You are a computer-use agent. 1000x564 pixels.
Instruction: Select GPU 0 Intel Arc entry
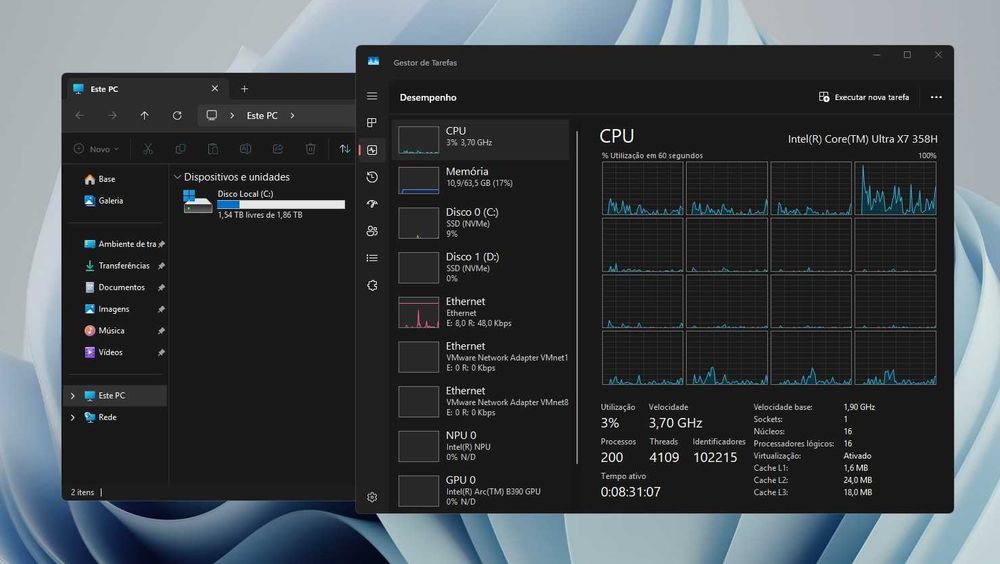click(480, 491)
